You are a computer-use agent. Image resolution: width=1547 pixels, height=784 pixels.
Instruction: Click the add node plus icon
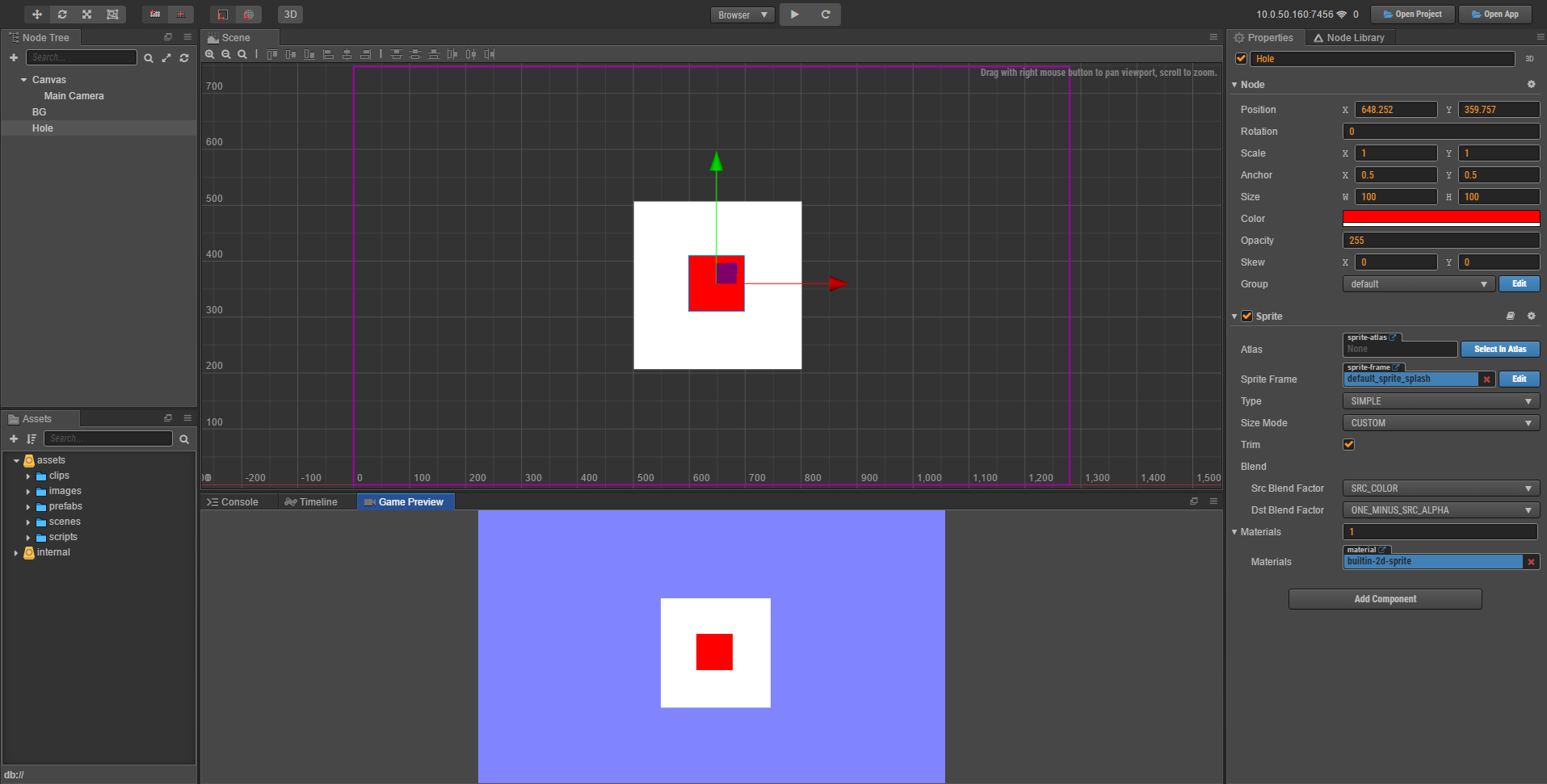point(14,58)
